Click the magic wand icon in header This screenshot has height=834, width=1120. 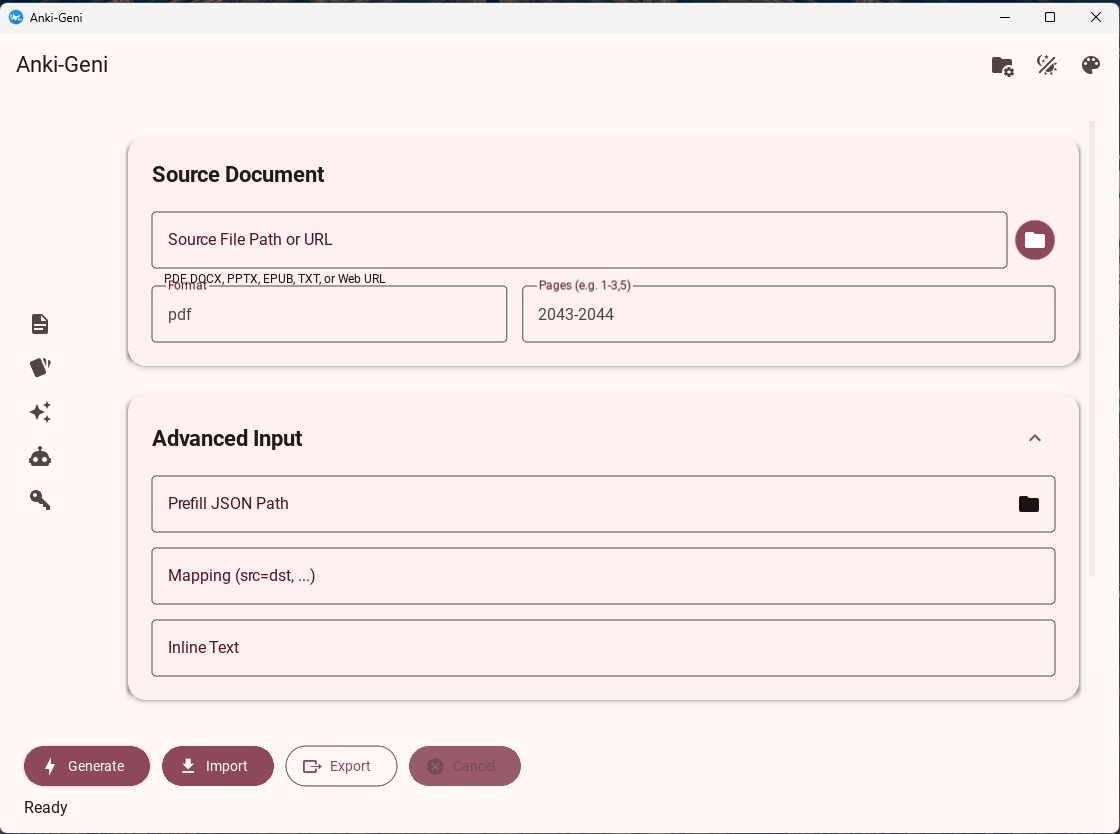(1046, 65)
